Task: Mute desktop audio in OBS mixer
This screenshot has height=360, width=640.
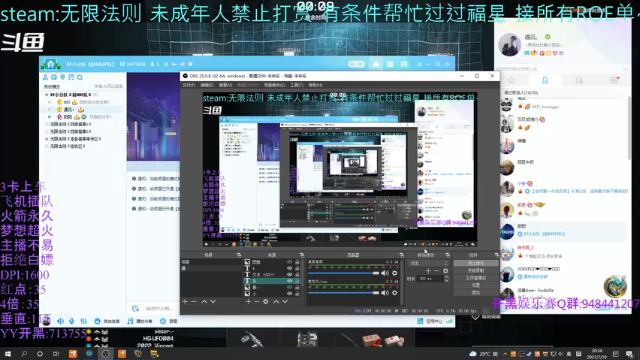Action: coord(385,273)
